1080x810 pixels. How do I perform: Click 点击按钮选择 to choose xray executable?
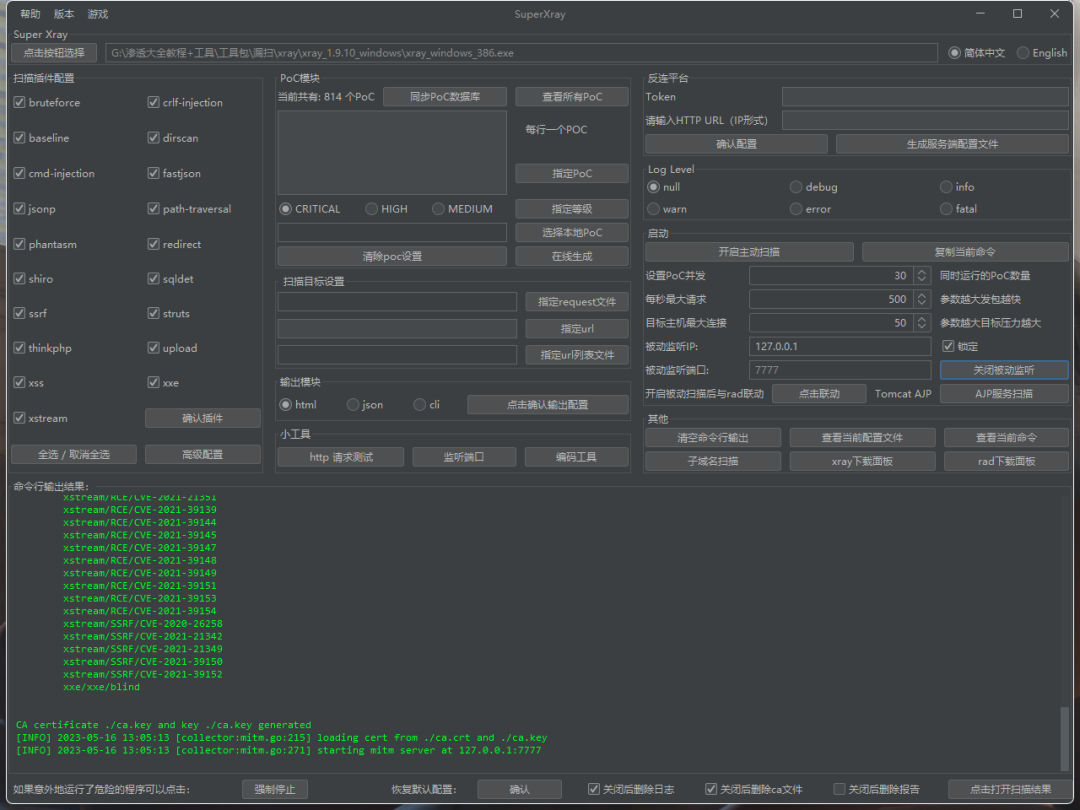[54, 53]
